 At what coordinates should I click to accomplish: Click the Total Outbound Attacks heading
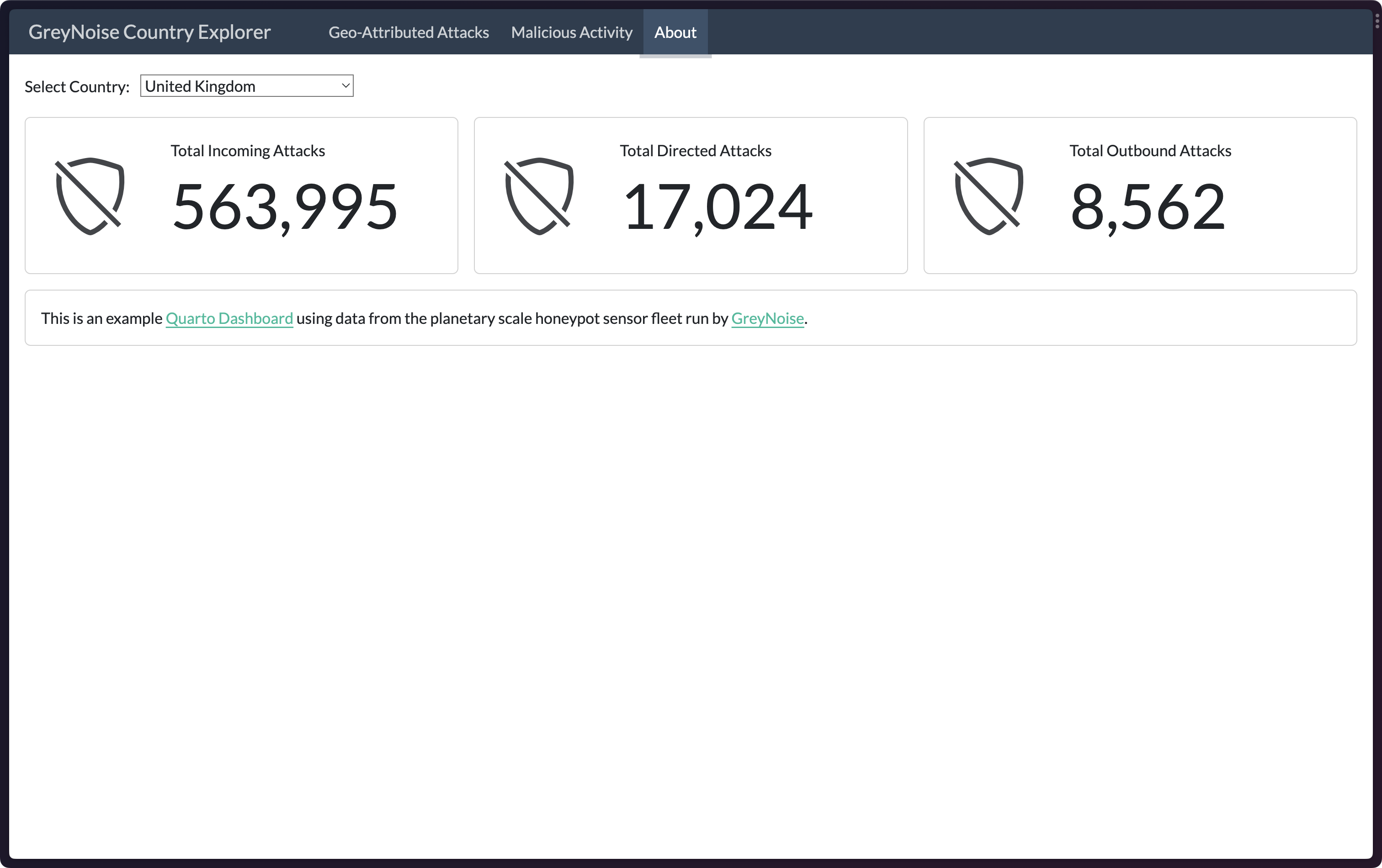tap(1150, 151)
